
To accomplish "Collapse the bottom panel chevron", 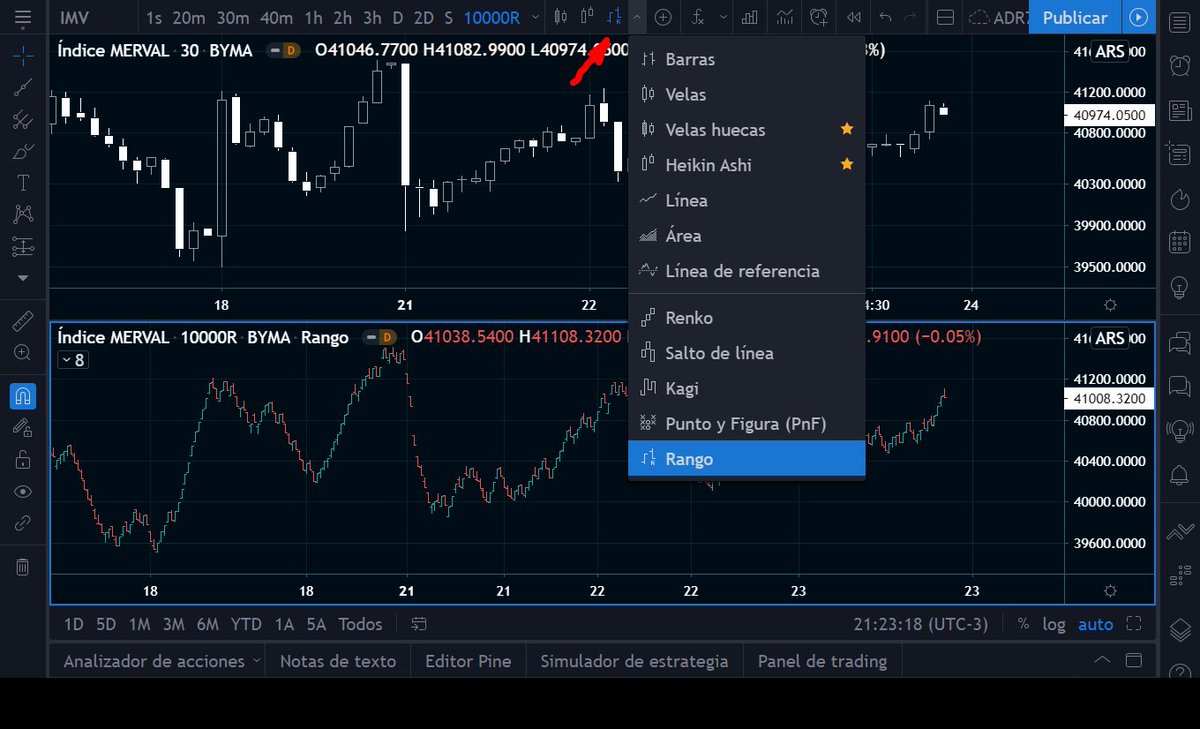I will point(1102,660).
